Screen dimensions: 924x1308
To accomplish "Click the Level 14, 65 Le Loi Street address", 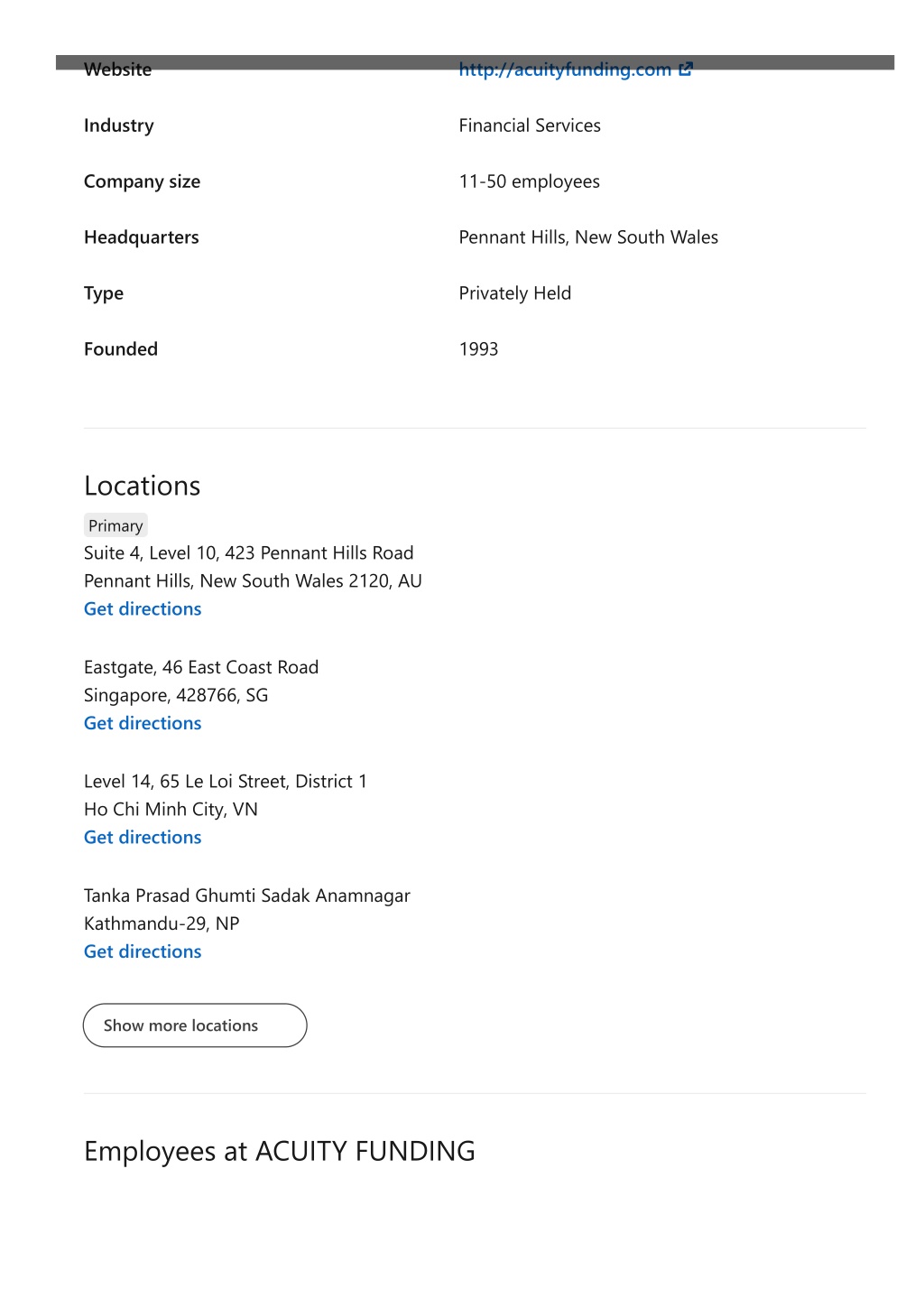I will click(226, 782).
